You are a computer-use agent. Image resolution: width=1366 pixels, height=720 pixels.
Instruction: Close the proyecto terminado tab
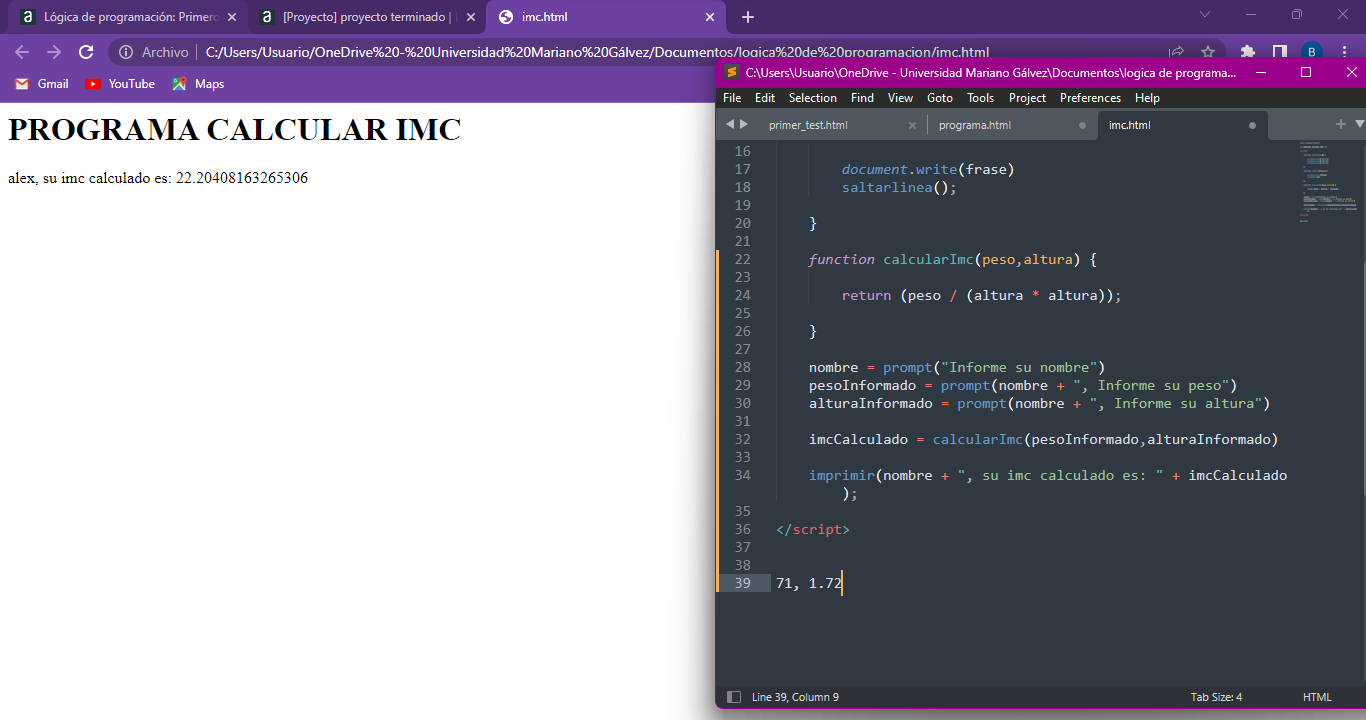click(470, 17)
